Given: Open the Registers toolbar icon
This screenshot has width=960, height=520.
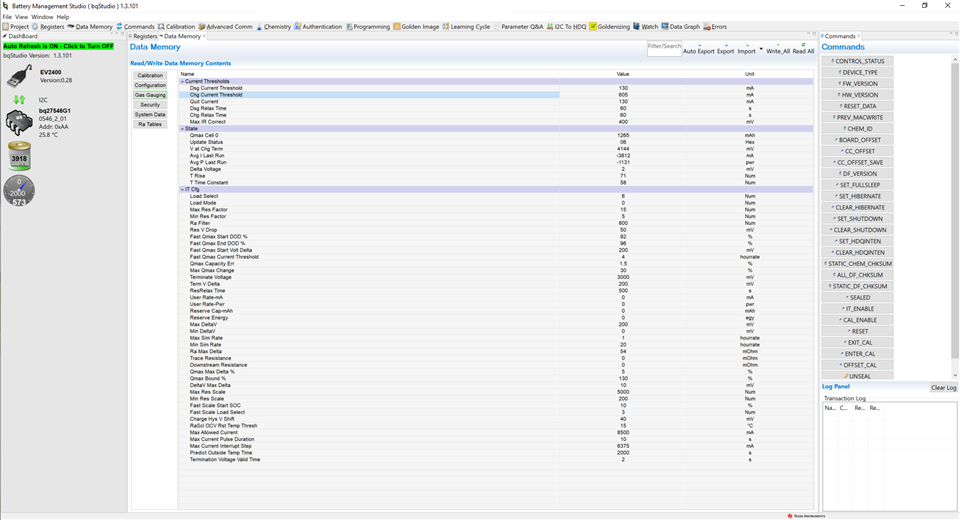Looking at the screenshot, I should 48,26.
